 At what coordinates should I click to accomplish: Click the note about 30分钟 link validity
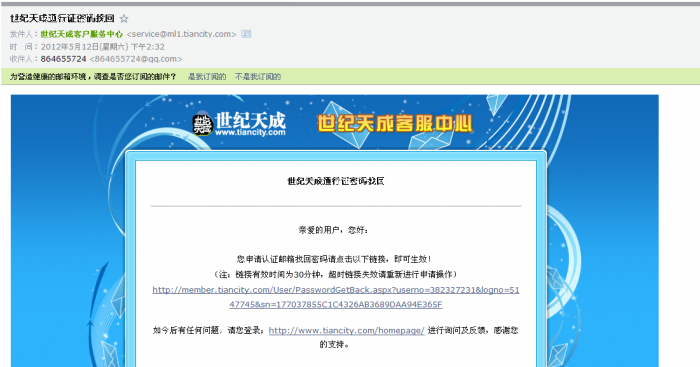click(x=335, y=274)
